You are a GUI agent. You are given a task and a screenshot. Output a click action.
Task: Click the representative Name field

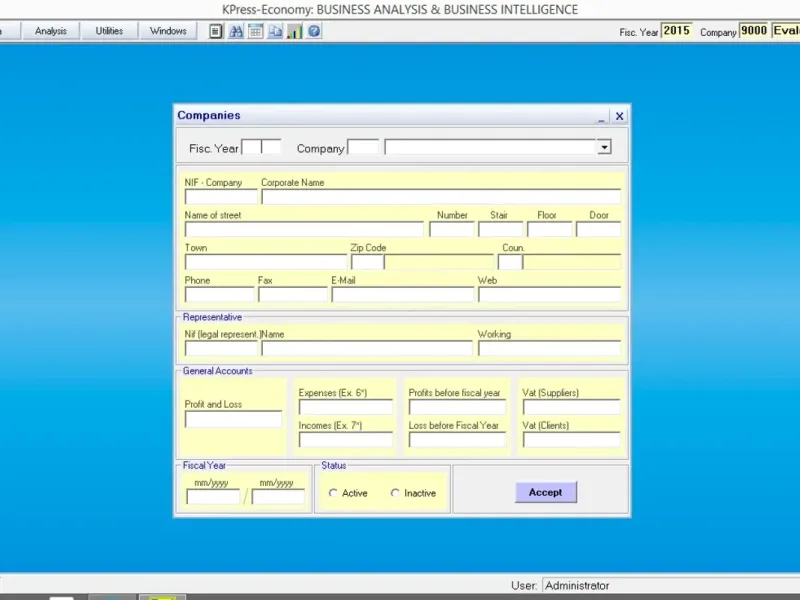[367, 348]
